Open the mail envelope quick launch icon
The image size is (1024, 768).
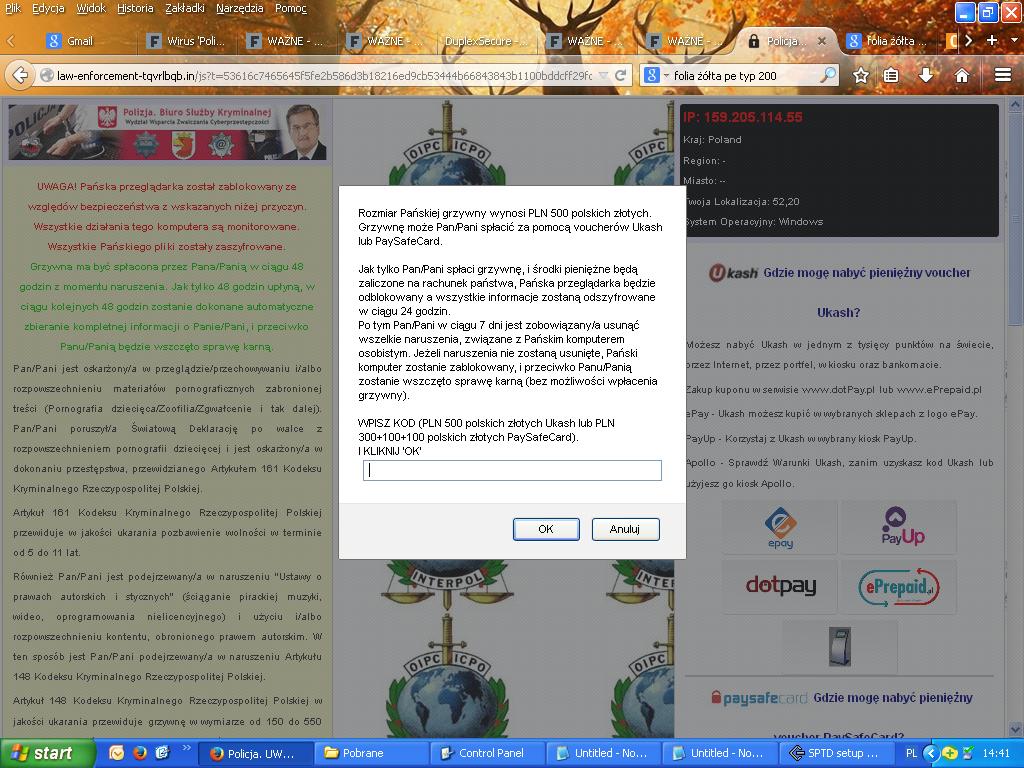point(117,753)
